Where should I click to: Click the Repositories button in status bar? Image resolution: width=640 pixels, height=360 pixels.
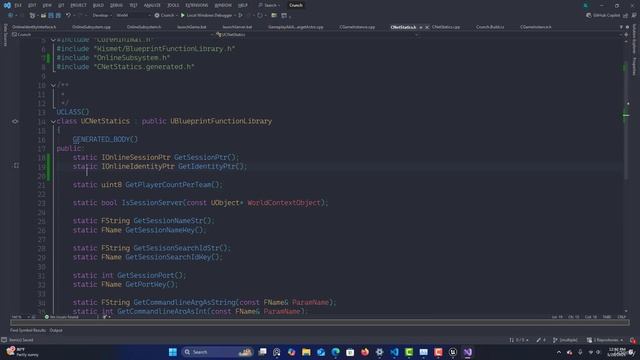point(605,340)
